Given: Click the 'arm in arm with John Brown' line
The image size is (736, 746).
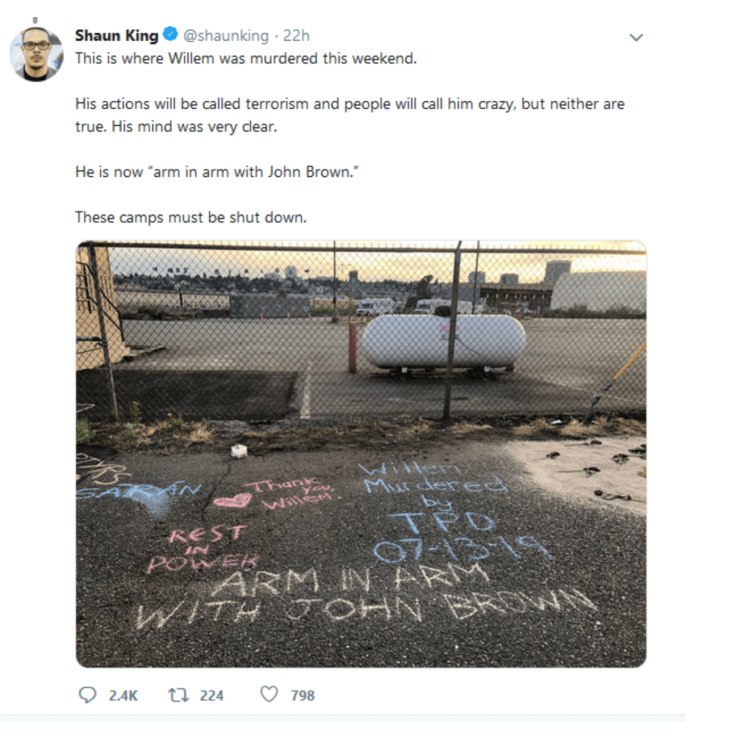Looking at the screenshot, I should click(217, 172).
